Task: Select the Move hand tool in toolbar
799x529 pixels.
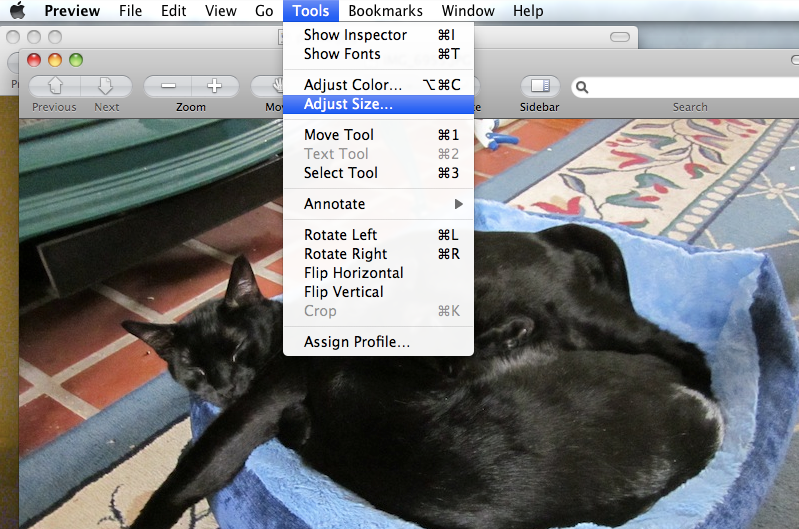Action: tap(268, 86)
